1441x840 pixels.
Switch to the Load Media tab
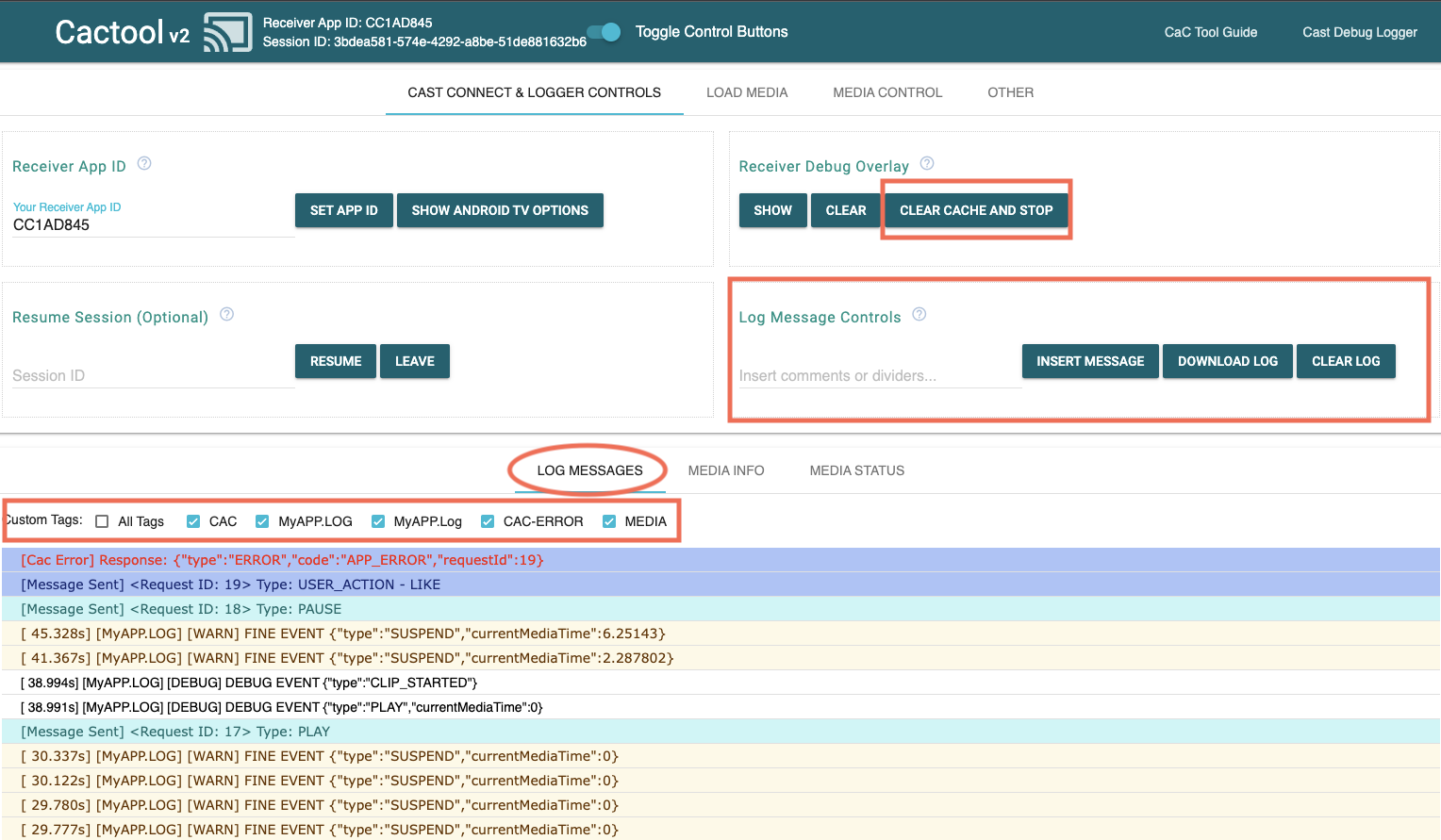tap(747, 92)
